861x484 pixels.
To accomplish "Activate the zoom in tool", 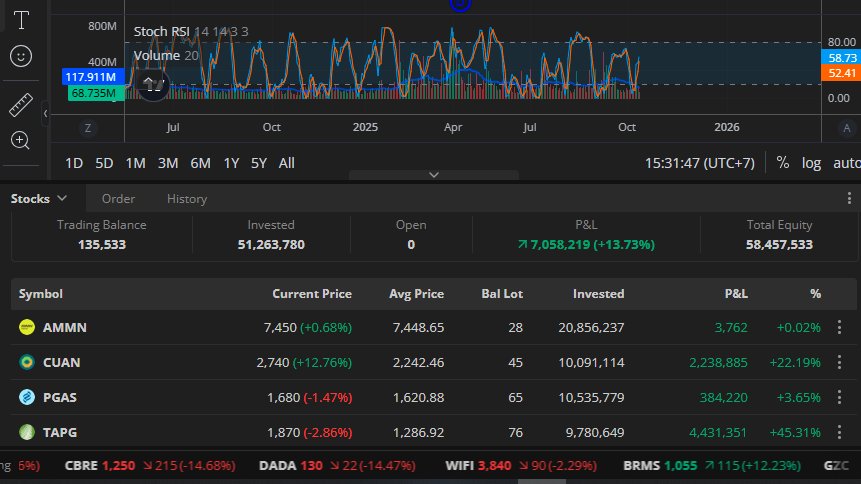I will click(21, 141).
